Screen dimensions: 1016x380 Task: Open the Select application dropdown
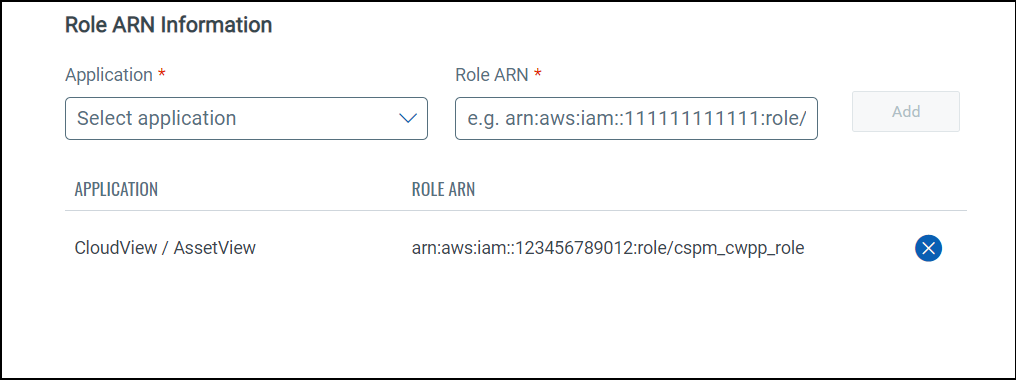coord(246,119)
